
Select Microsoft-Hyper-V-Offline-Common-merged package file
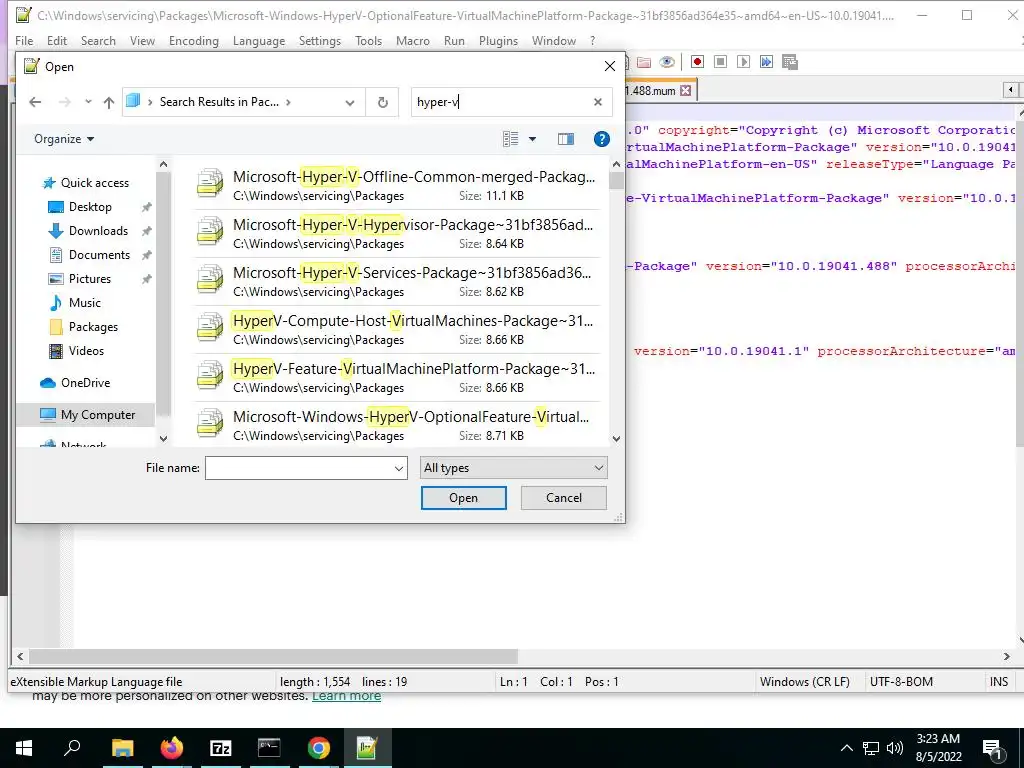tap(397, 185)
